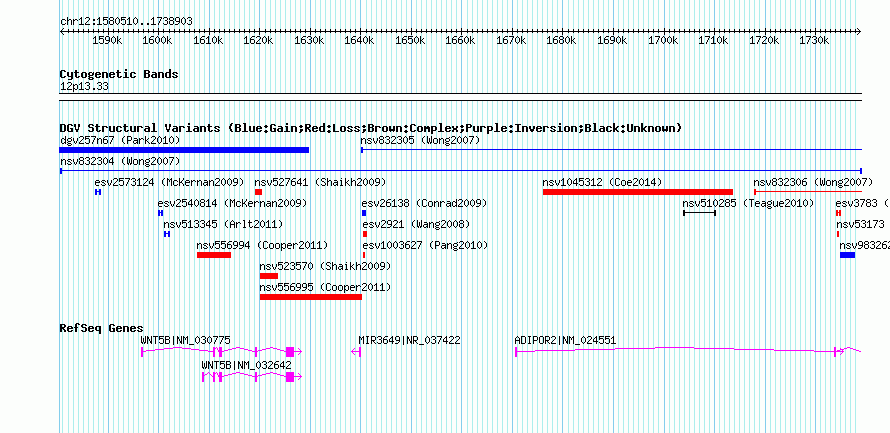Click the black nsv510285 unknown-type bar
The image size is (890, 433).
tap(699, 213)
